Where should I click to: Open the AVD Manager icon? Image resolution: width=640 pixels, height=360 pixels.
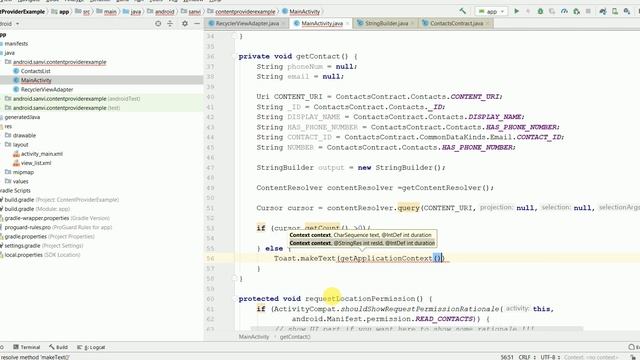(615, 11)
